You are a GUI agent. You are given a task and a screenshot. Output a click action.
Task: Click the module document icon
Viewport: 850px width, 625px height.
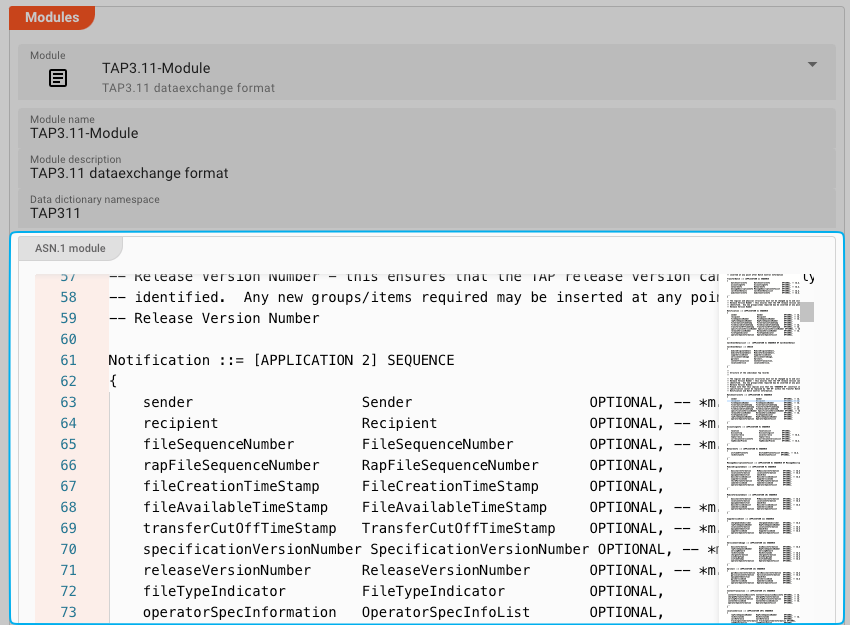pos(57,78)
